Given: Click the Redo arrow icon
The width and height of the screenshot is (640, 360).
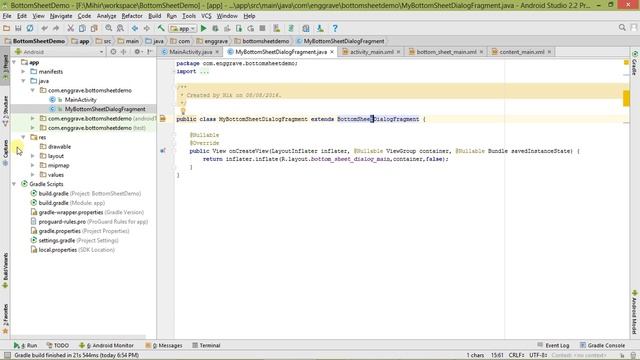Looking at the screenshot, I should pyautogui.click(x=56, y=28).
